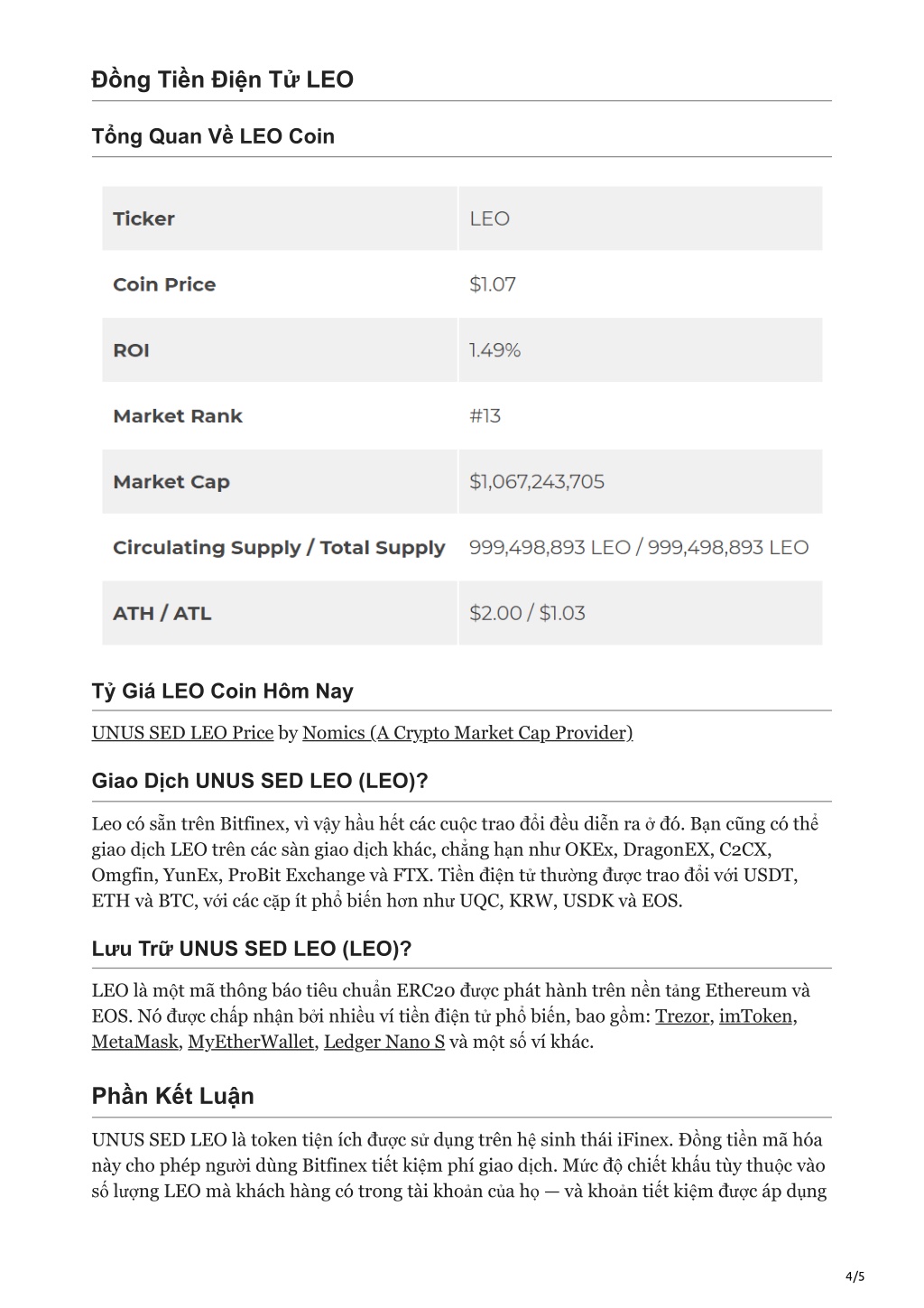Follow the Trezor wallet link
The image size is (924, 1308).
tap(682, 1016)
